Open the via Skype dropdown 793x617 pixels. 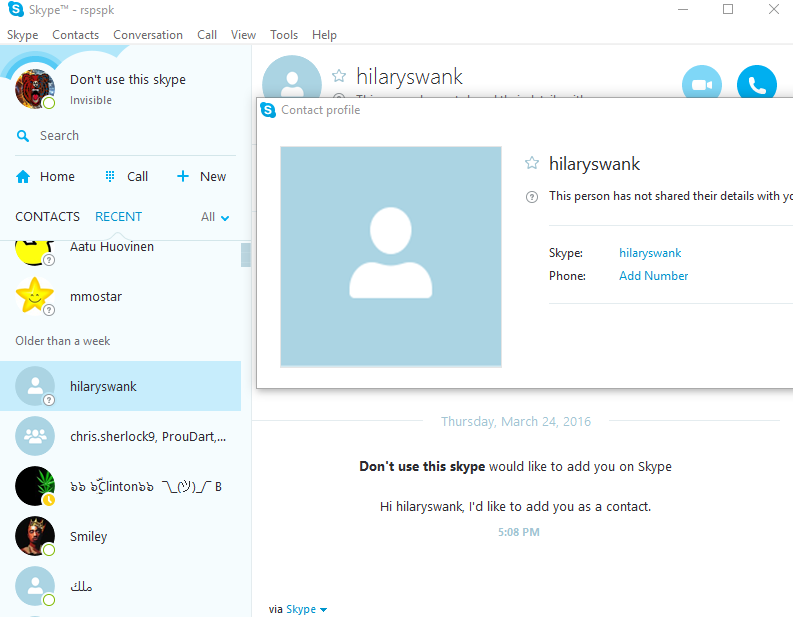(306, 609)
